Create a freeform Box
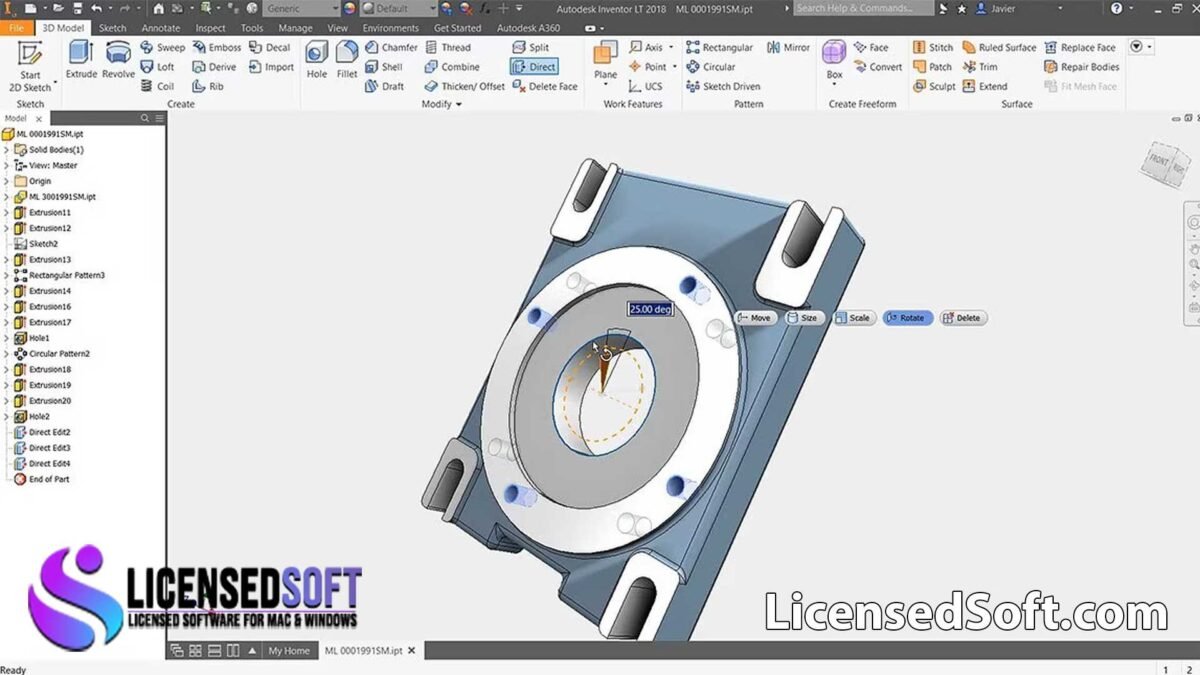Viewport: 1200px width, 675px height. pyautogui.click(x=834, y=60)
